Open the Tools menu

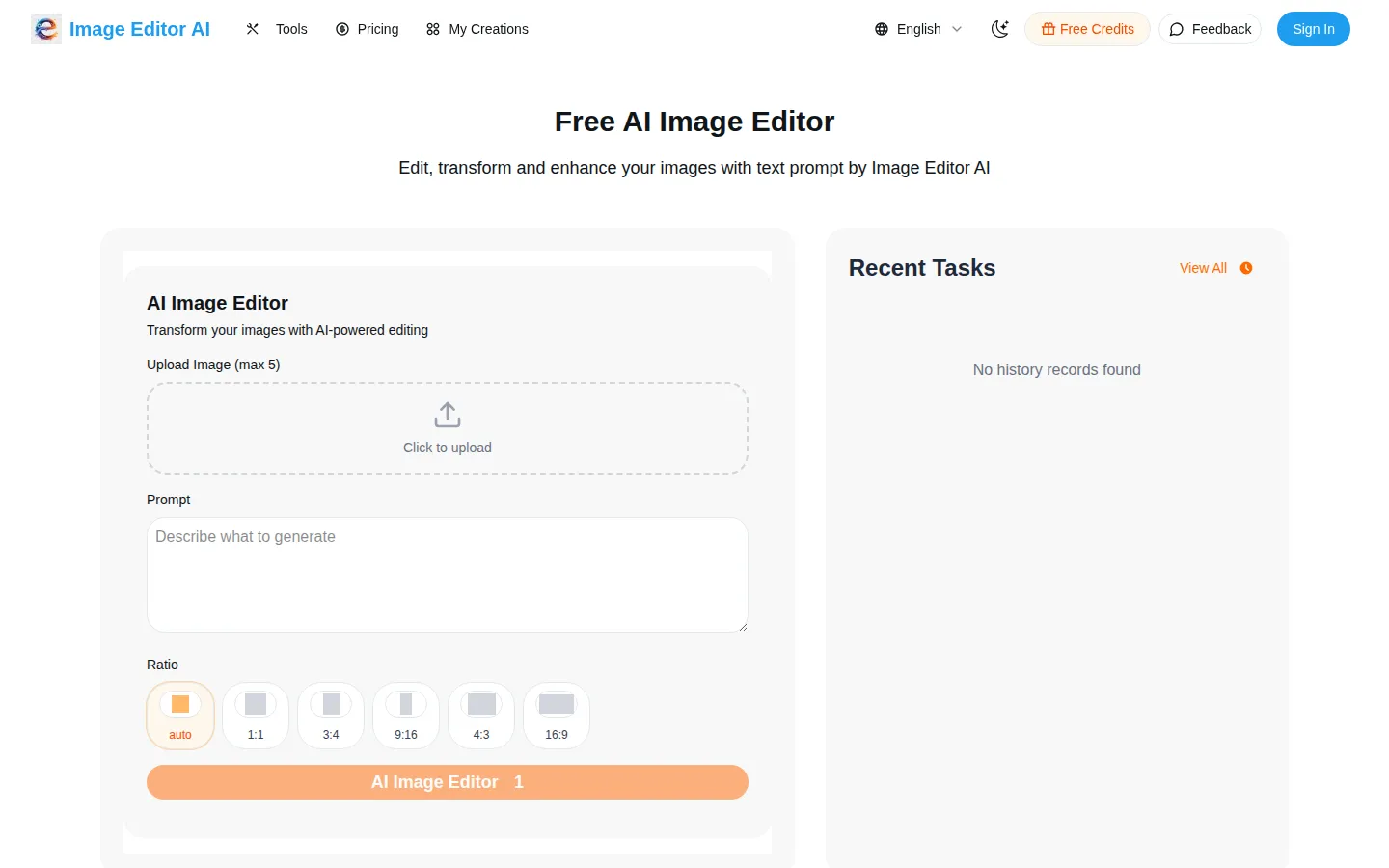[x=277, y=29]
